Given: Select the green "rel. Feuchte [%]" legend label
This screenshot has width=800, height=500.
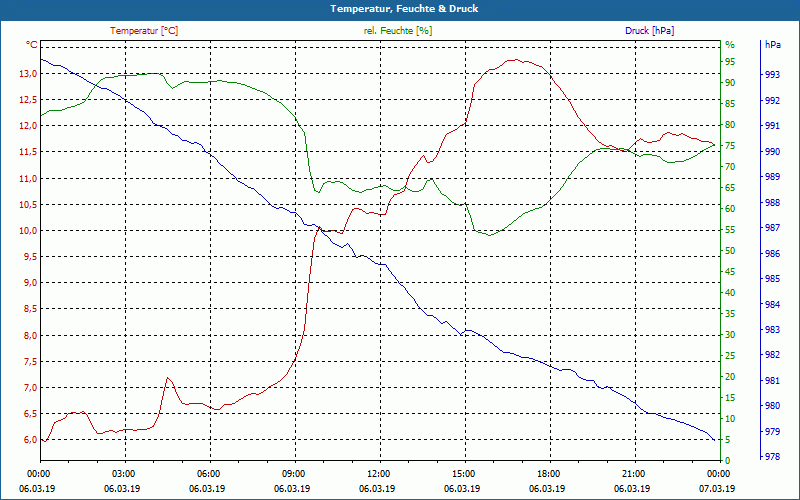Looking at the screenshot, I should [398, 31].
